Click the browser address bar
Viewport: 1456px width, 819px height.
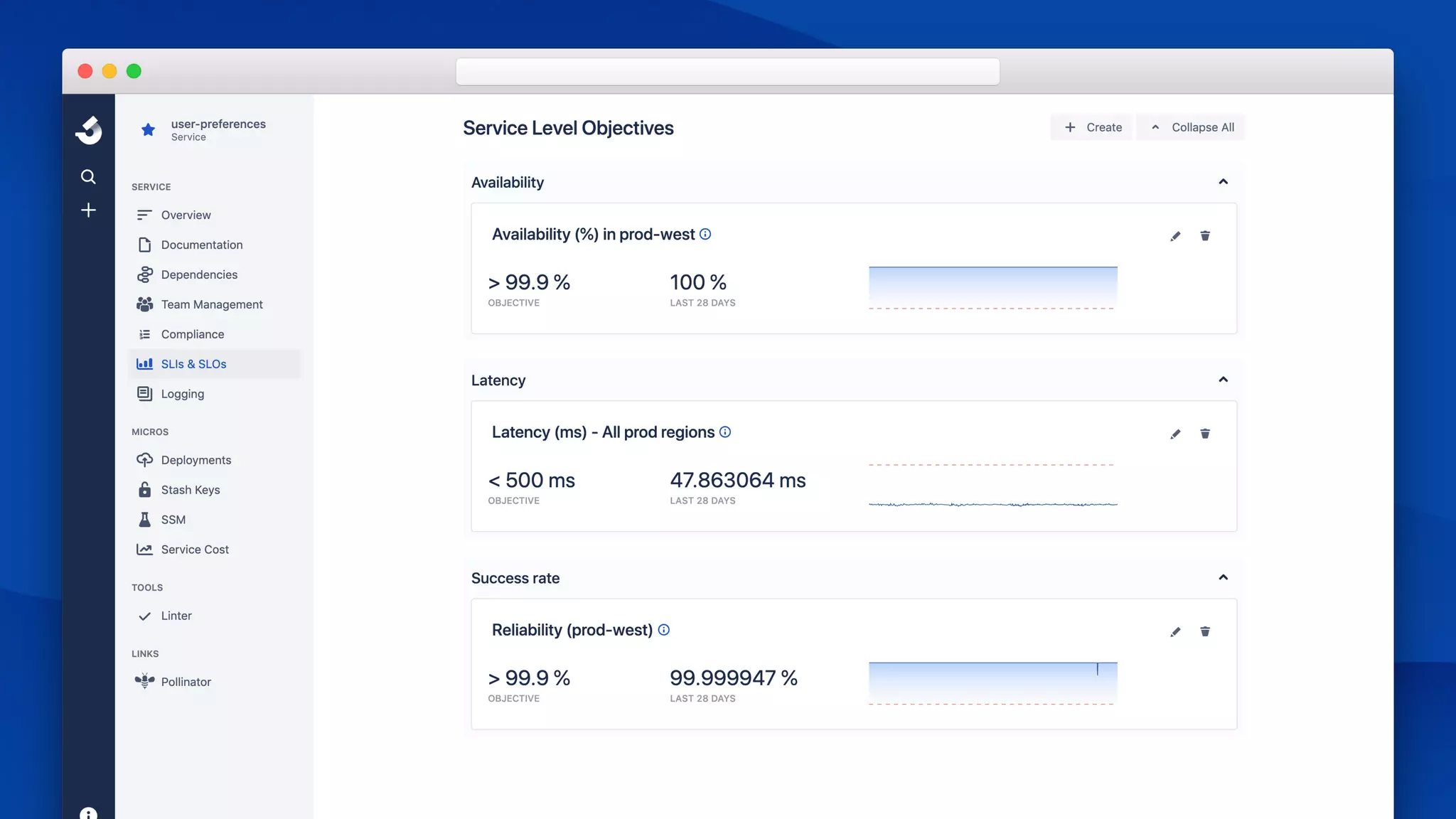point(727,72)
